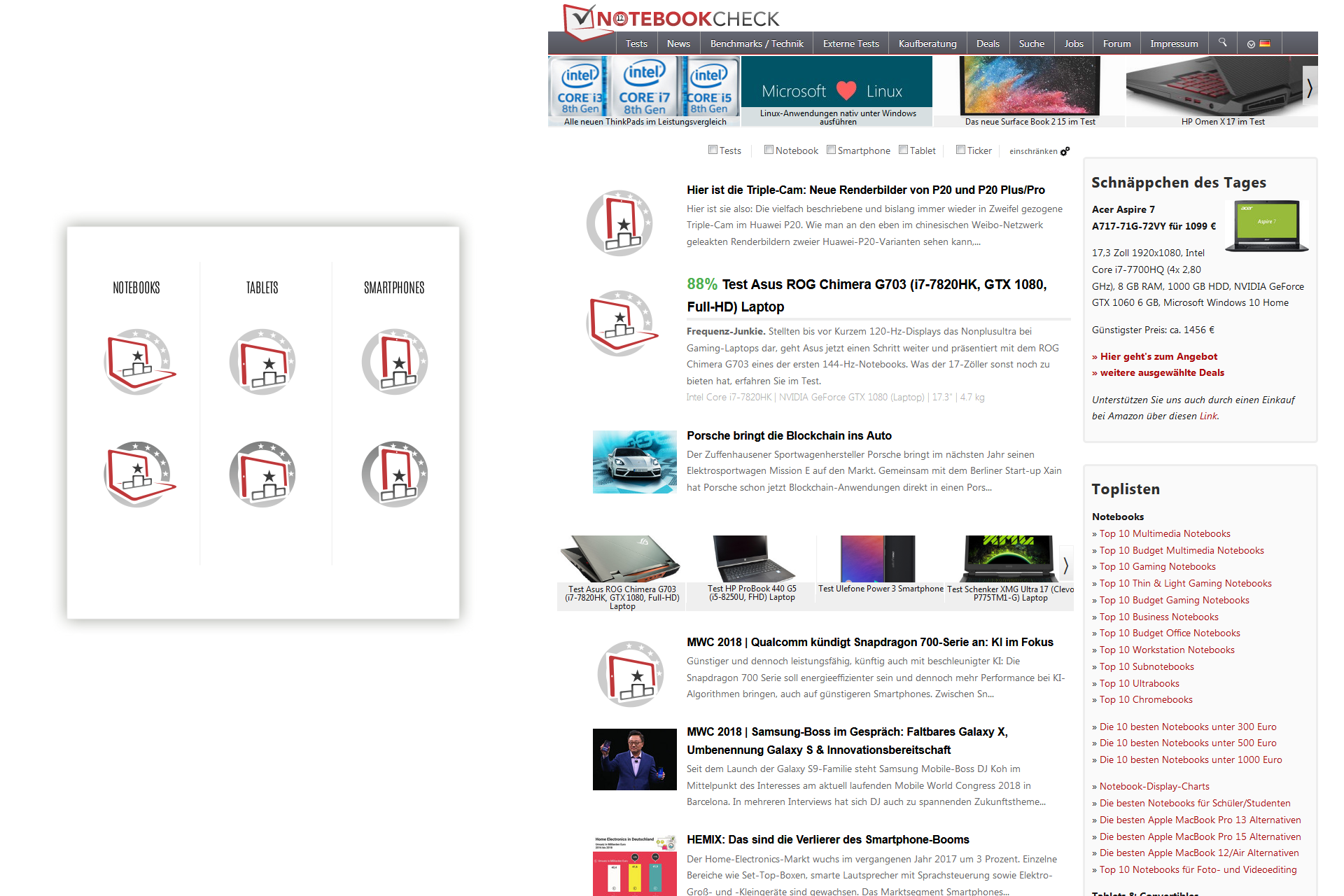The image size is (1344, 896).
Task: Open Intel Core ThinkPads banner
Action: coord(644,92)
